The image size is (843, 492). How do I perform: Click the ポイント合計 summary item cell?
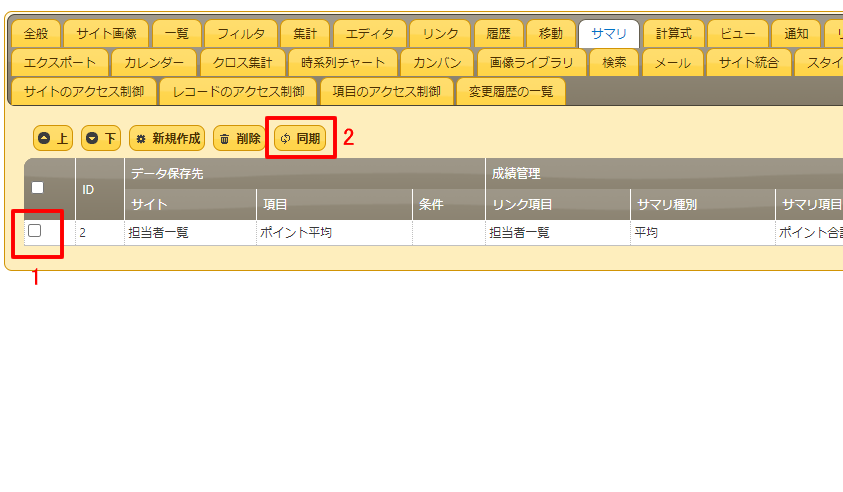(x=810, y=233)
